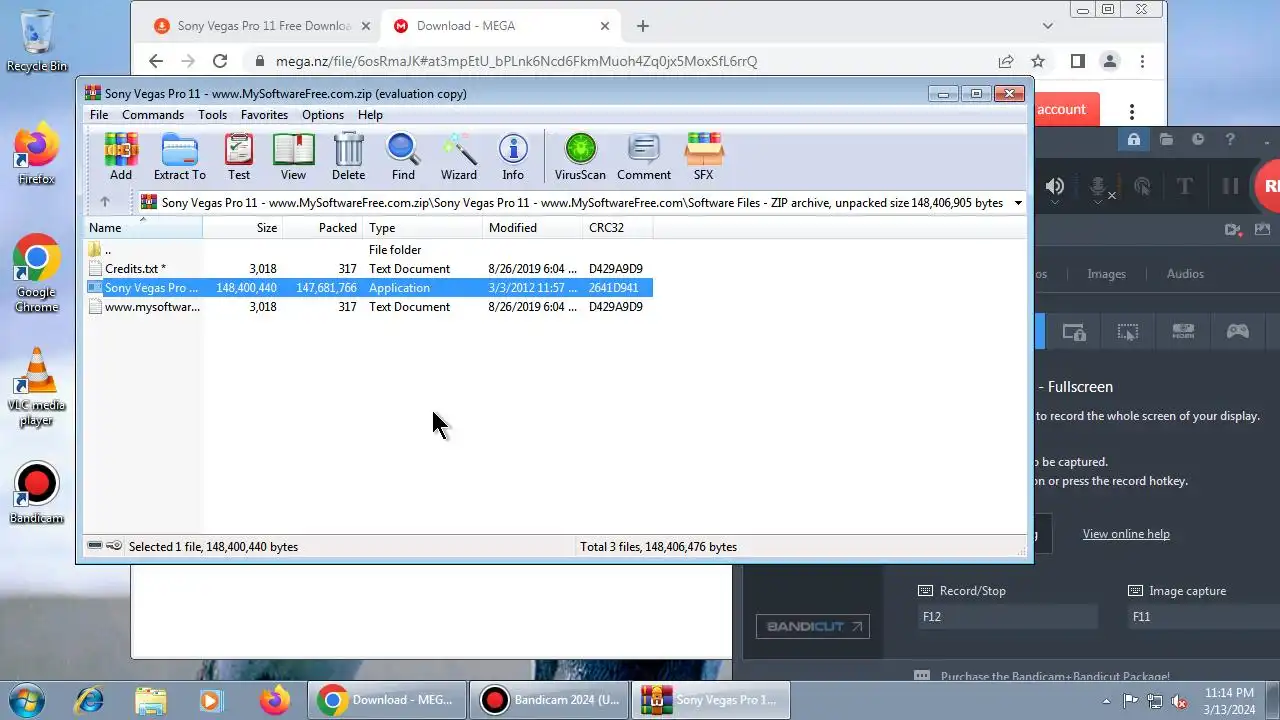
Task: Open the Options menu
Action: 323,115
